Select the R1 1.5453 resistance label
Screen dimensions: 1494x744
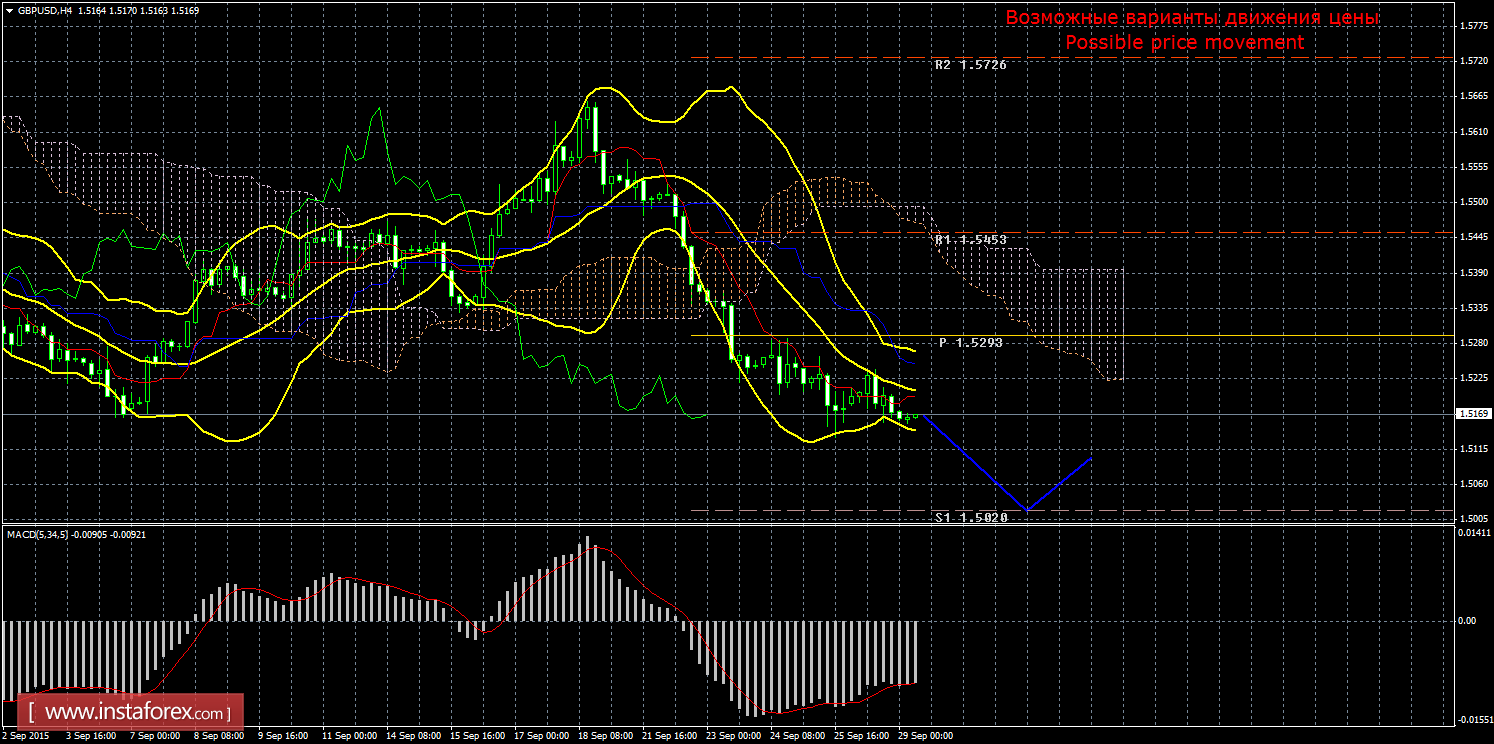[970, 241]
